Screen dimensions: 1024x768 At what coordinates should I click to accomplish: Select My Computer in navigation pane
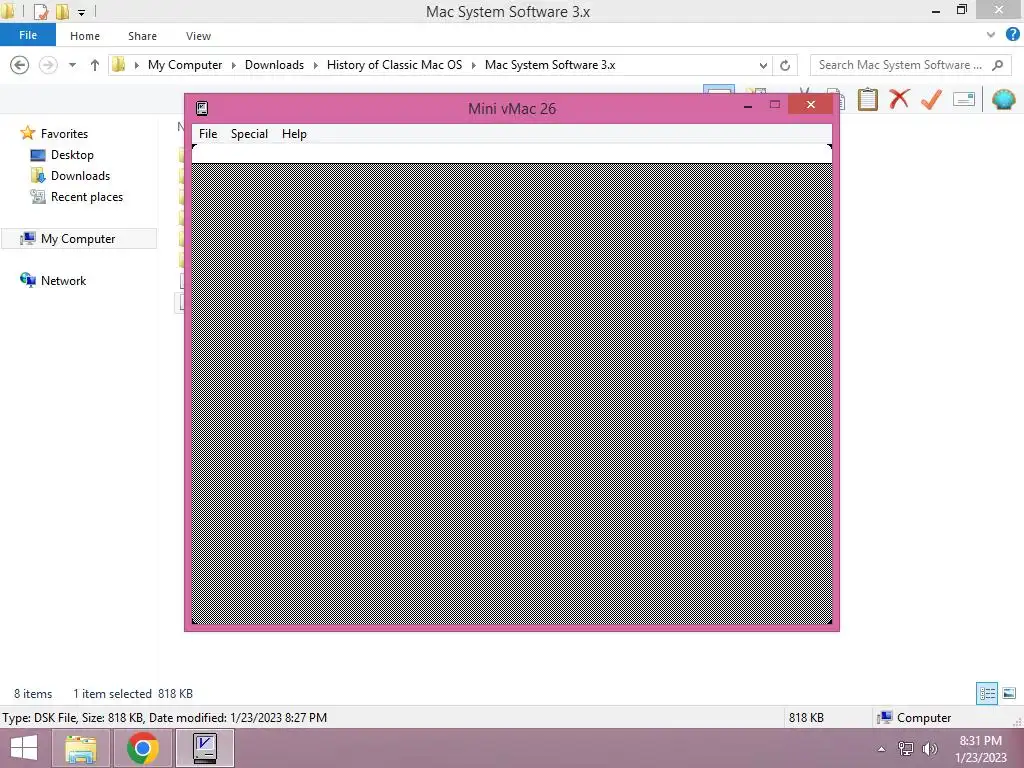[78, 239]
